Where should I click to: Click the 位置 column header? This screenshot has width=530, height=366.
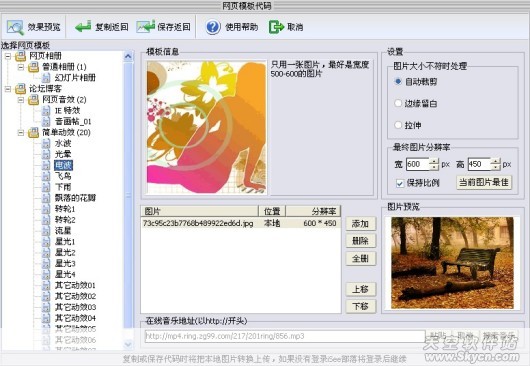(272, 211)
